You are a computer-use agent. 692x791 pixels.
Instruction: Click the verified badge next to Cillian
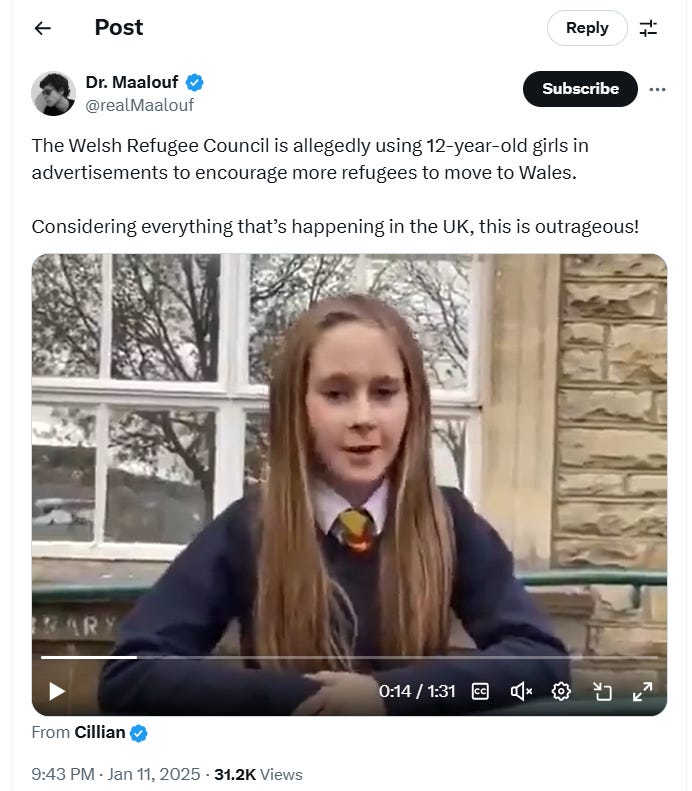[x=139, y=733]
